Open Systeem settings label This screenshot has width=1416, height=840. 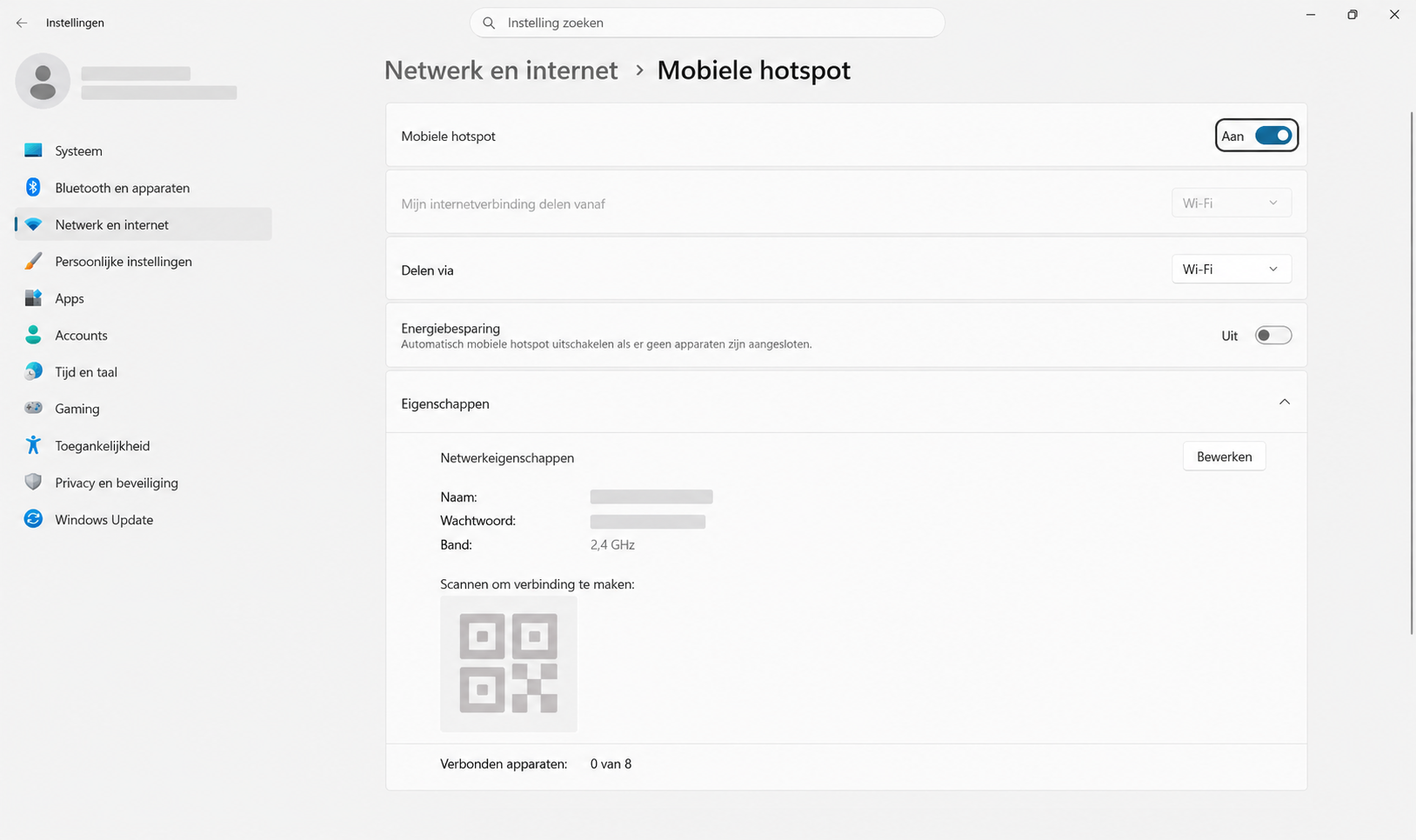pyautogui.click(x=78, y=150)
